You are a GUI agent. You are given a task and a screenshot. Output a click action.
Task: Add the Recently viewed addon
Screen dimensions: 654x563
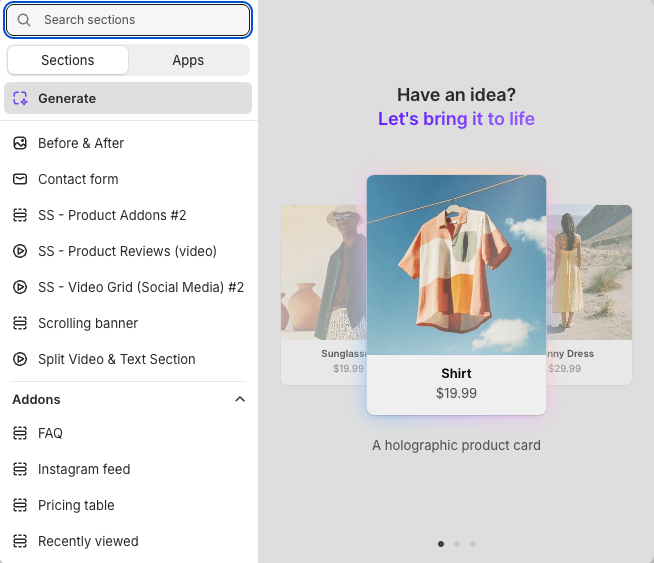(128, 541)
